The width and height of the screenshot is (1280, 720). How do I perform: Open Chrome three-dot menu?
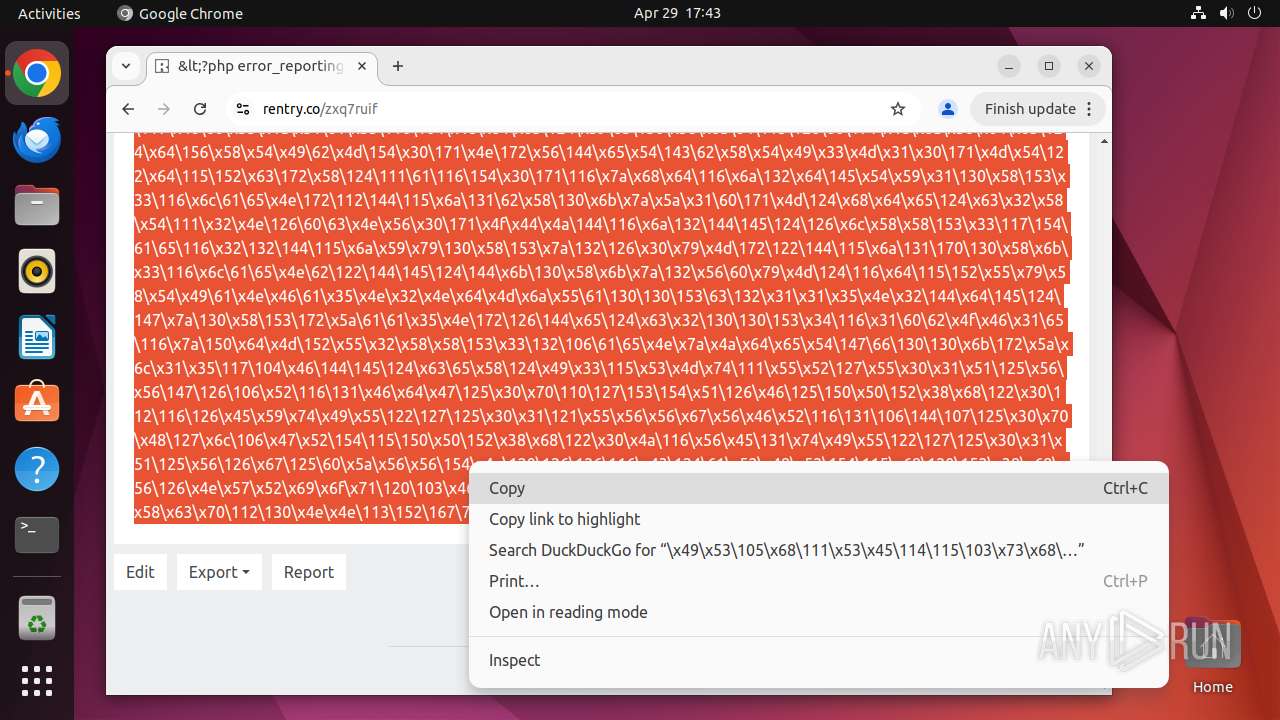(x=1090, y=109)
